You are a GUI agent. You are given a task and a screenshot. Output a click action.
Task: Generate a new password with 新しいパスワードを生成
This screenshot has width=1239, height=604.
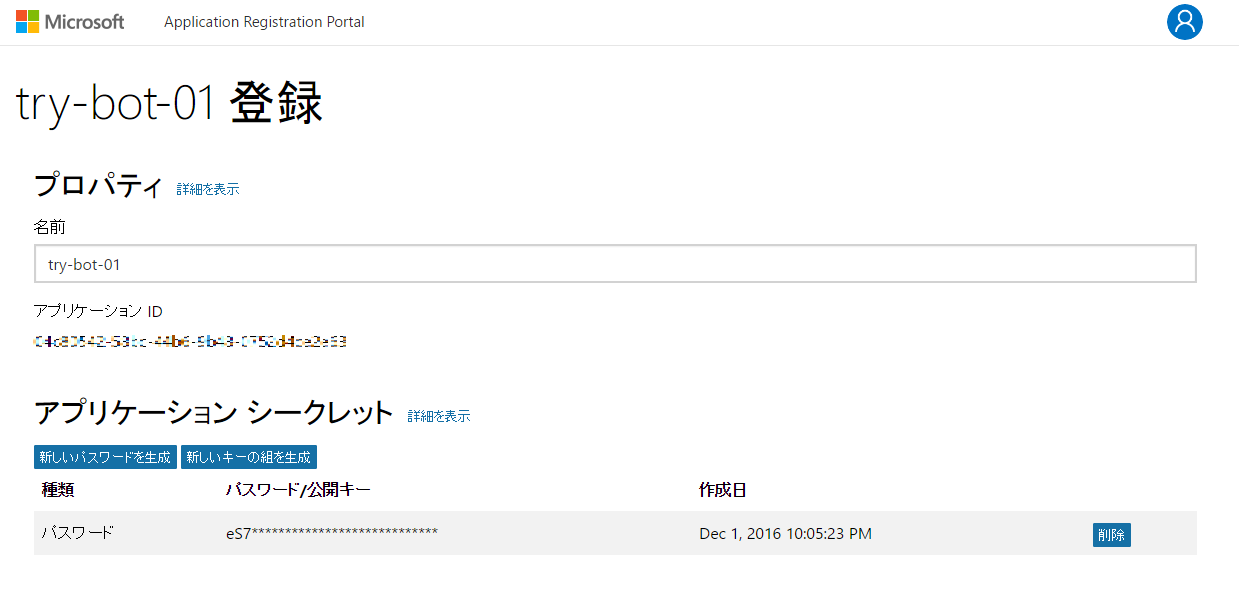104,457
